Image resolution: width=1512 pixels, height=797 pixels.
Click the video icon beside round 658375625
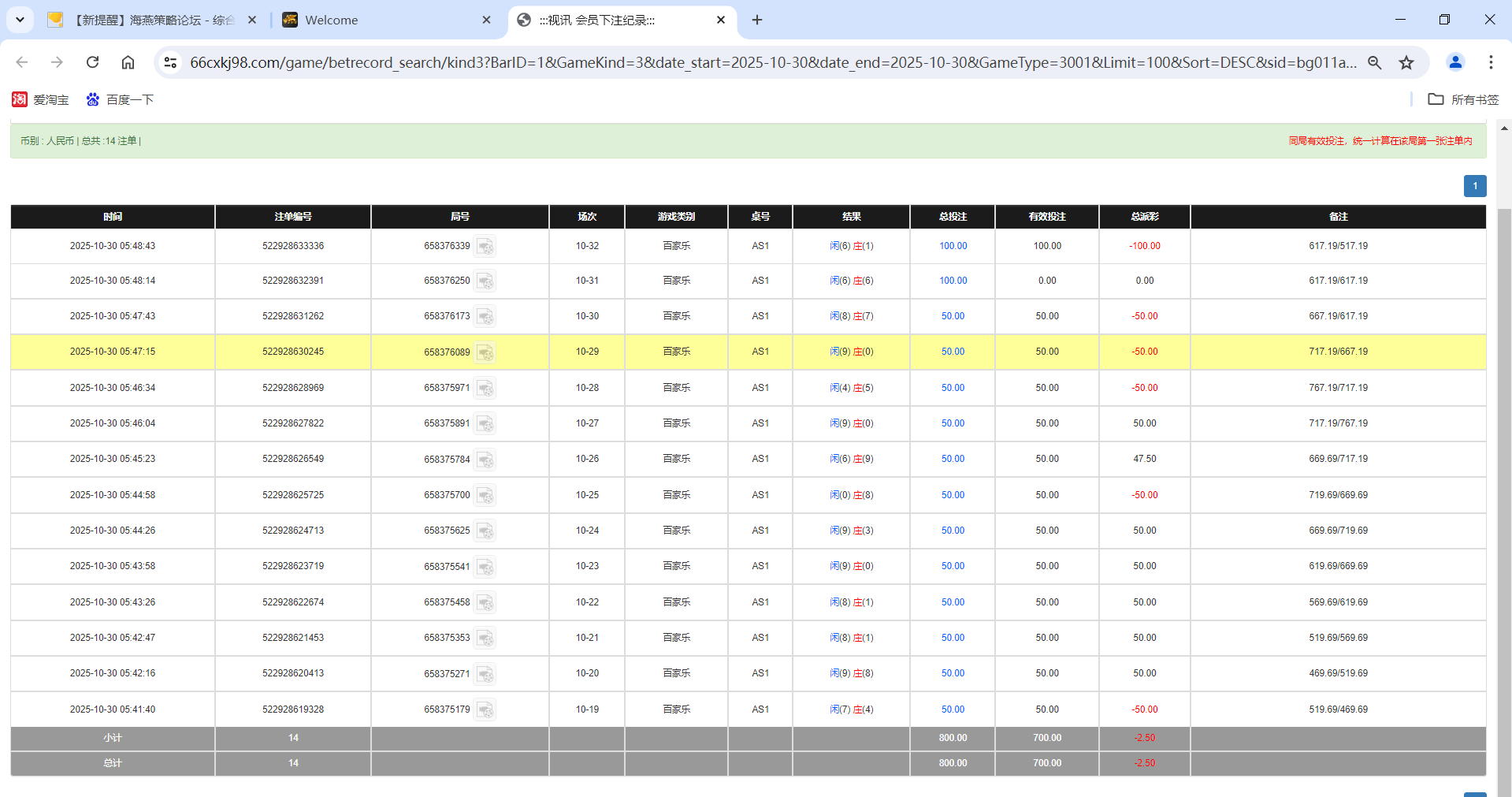click(x=486, y=531)
